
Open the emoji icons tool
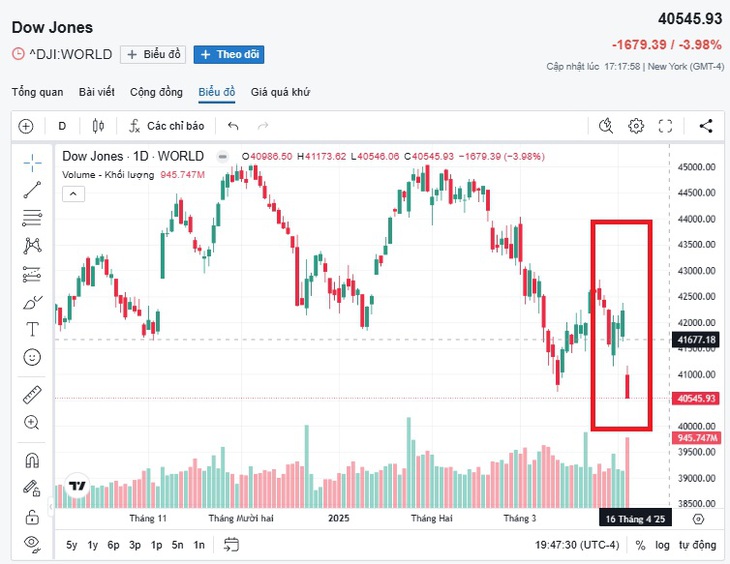tap(32, 357)
